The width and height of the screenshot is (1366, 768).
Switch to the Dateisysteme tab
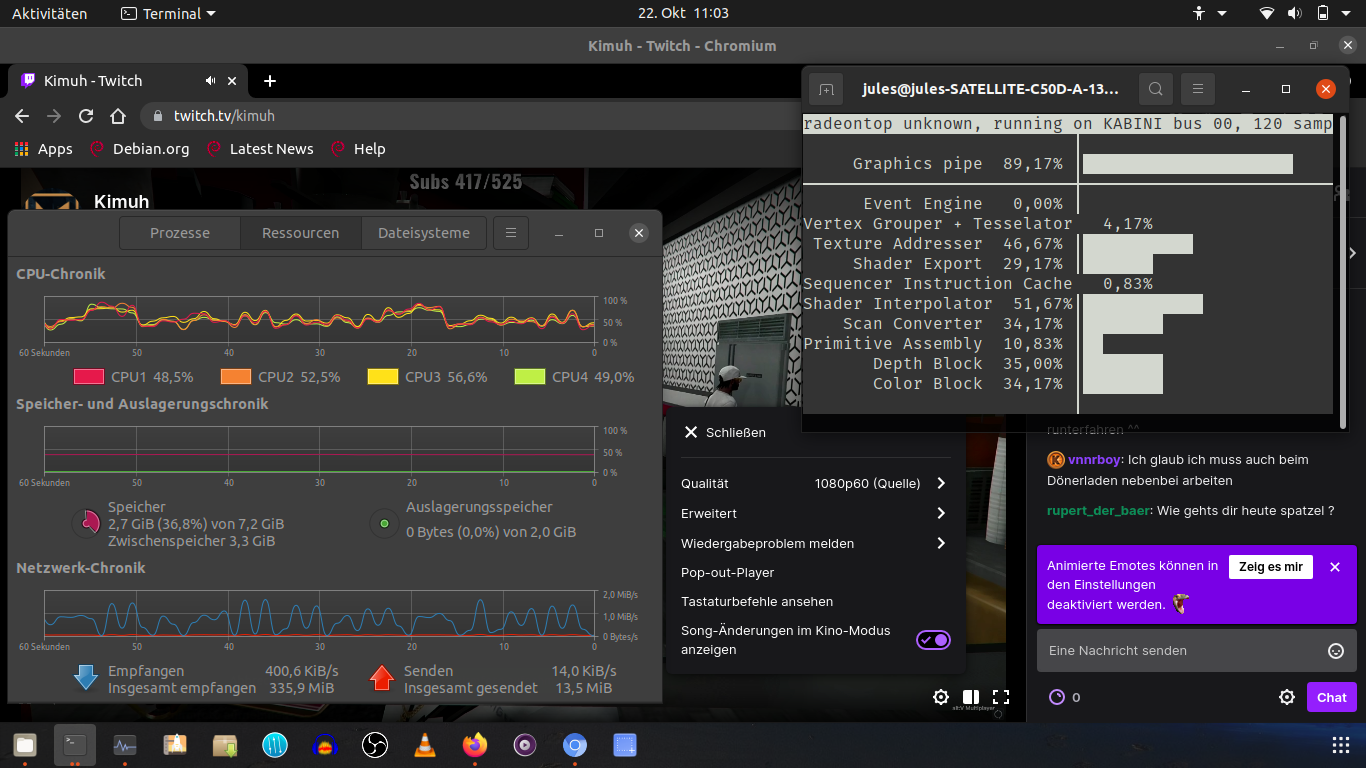click(424, 233)
